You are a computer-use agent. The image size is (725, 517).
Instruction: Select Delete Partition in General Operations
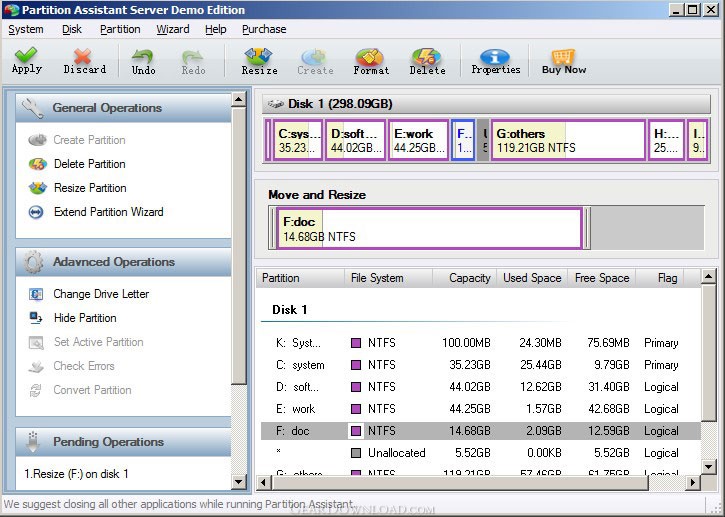pos(89,164)
